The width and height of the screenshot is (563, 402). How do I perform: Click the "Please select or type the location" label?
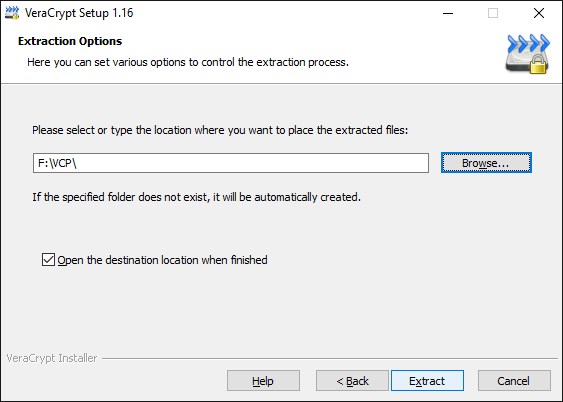[x=220, y=130]
